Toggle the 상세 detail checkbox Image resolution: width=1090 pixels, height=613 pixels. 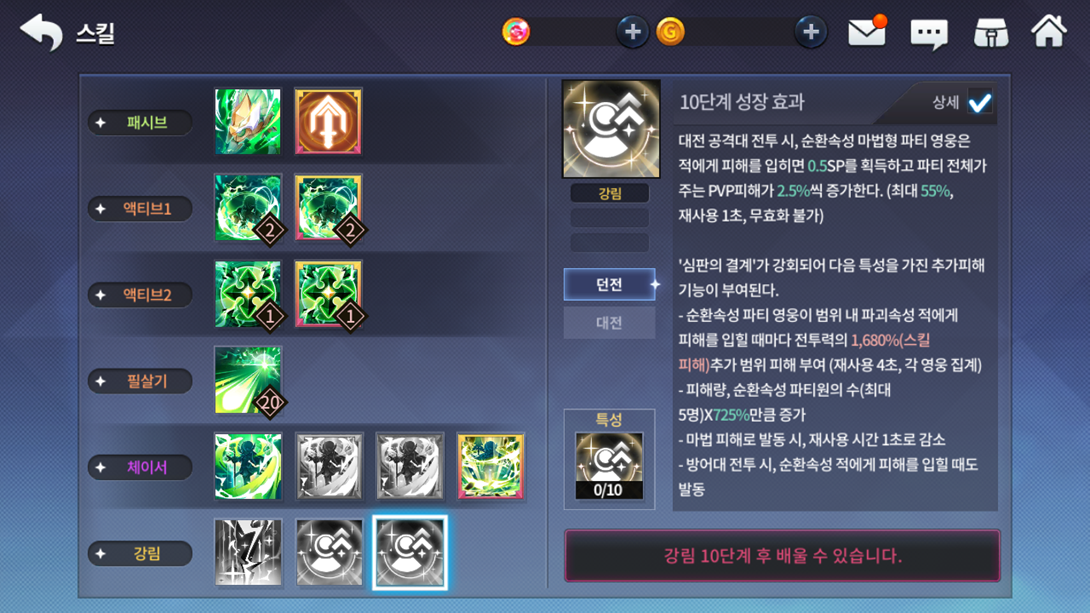click(x=979, y=103)
